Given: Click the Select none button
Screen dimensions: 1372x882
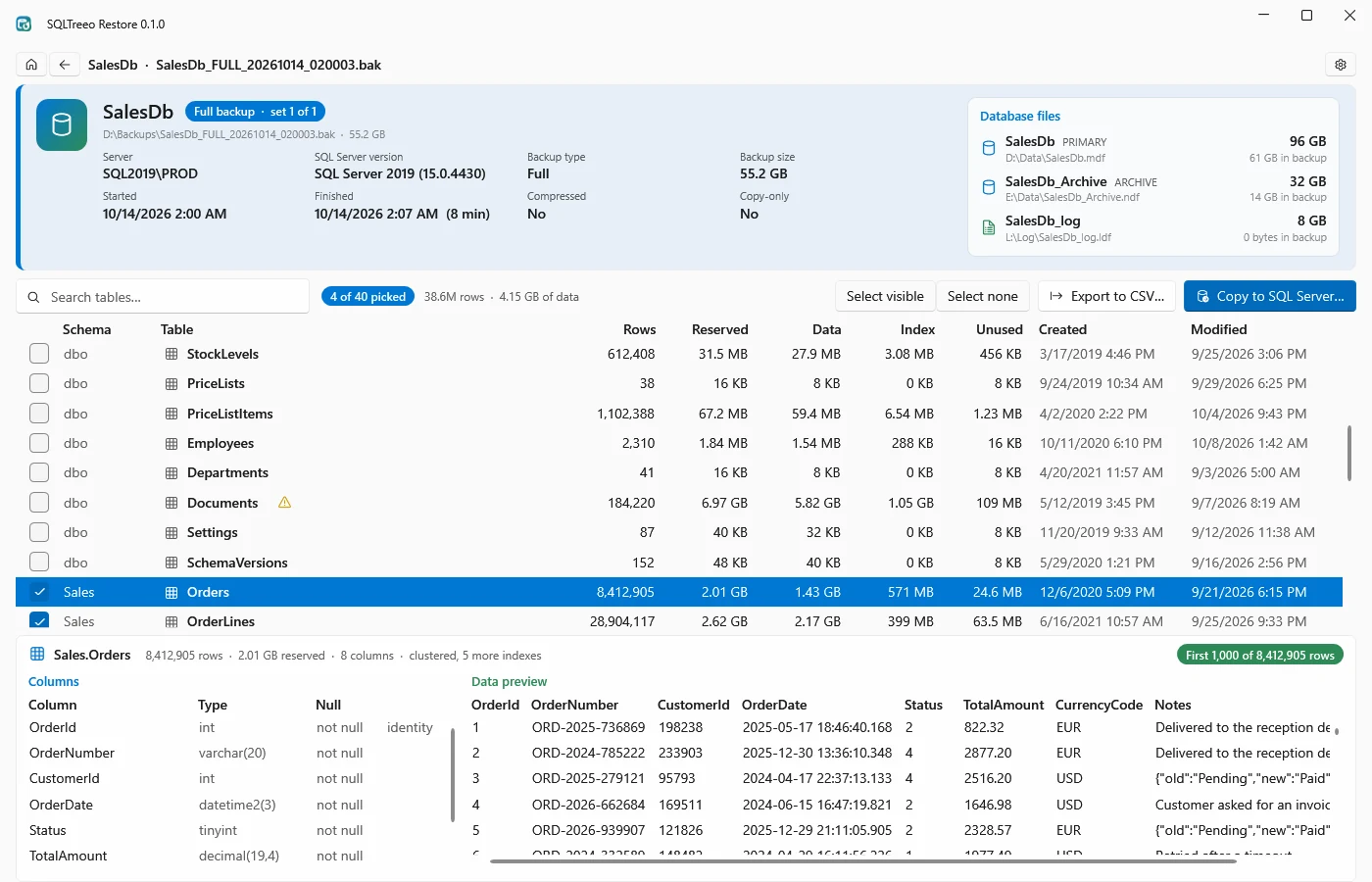Looking at the screenshot, I should [x=982, y=296].
